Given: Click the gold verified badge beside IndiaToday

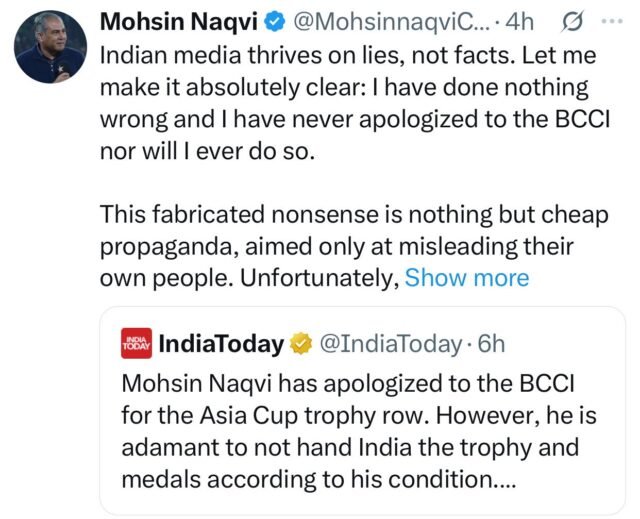Looking at the screenshot, I should point(299,344).
